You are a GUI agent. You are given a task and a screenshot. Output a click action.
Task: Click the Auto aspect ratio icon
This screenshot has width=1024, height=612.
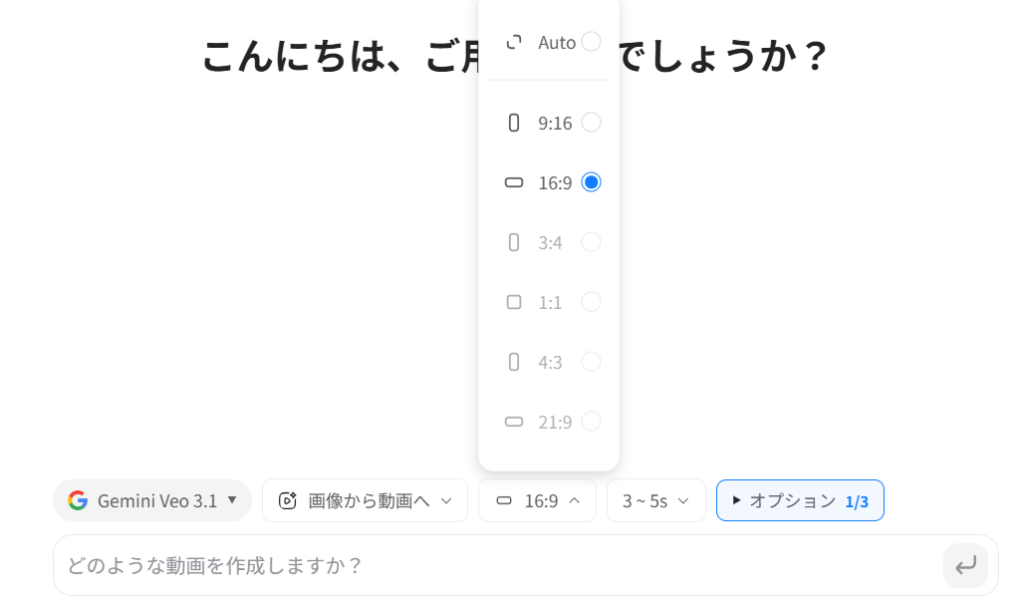514,42
